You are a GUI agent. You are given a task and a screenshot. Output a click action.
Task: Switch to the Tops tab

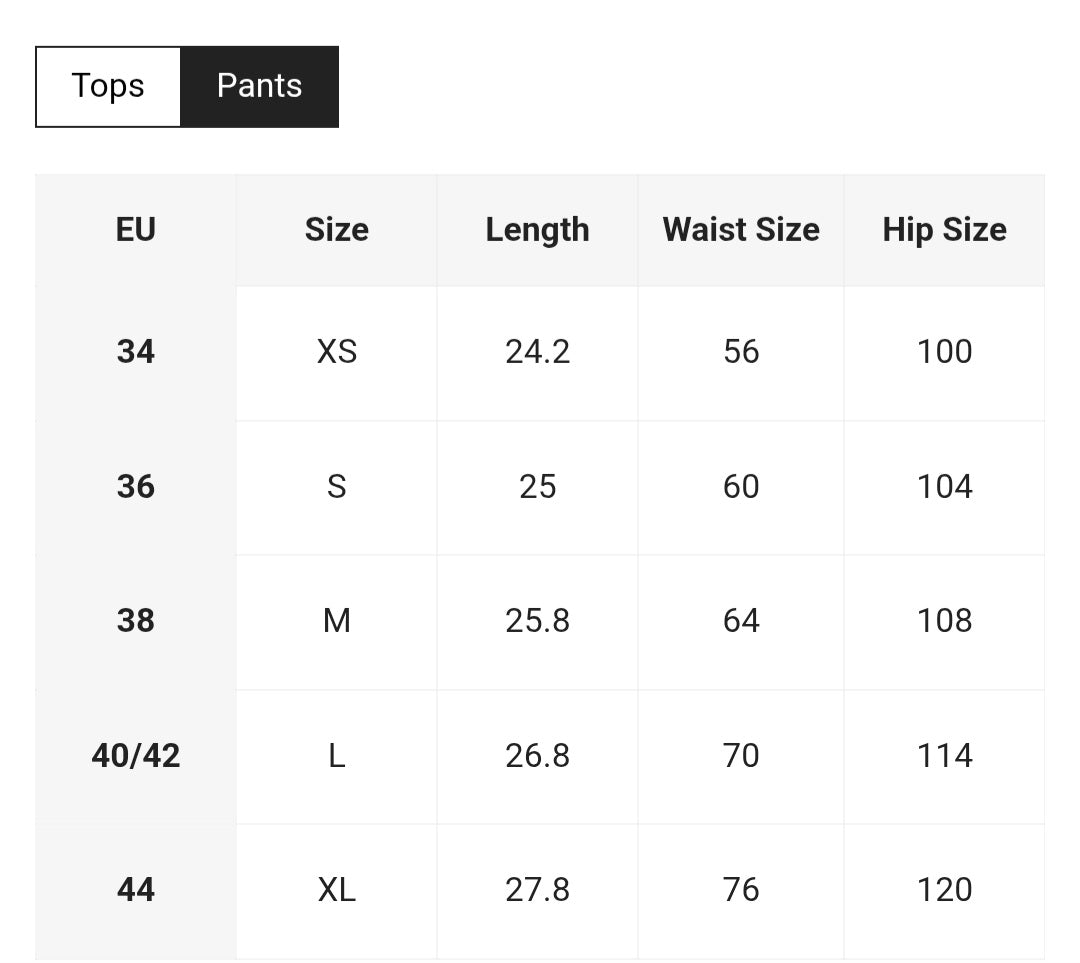tap(108, 86)
